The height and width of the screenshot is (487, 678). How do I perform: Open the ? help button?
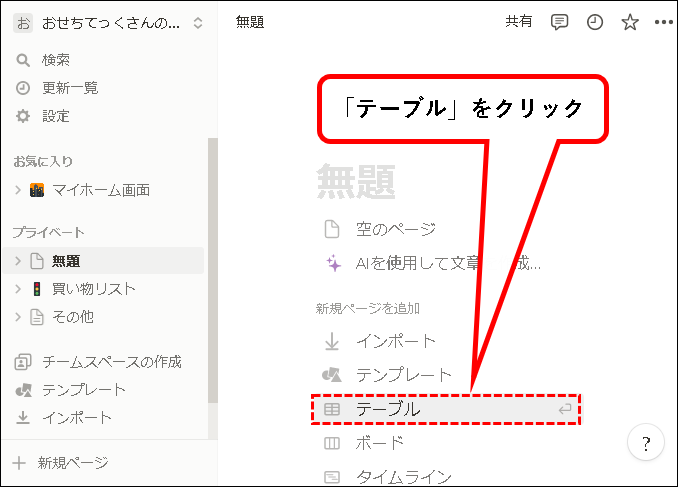[x=646, y=443]
